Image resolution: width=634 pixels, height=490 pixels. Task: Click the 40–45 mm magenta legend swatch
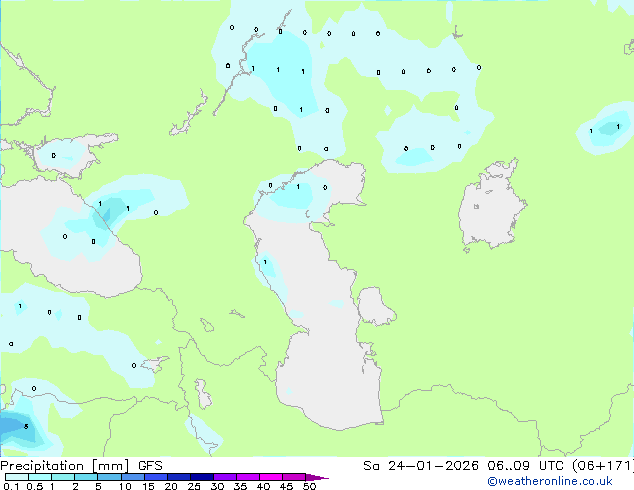point(271,477)
